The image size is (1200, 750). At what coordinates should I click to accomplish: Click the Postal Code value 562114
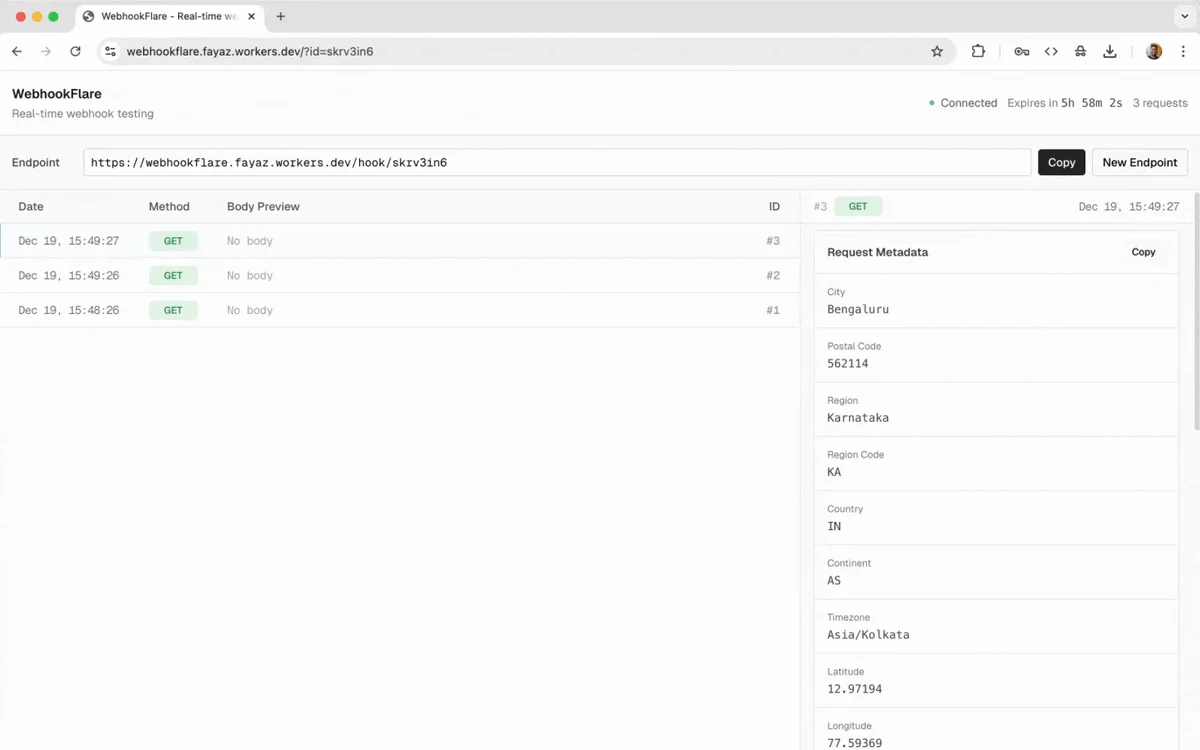848,364
